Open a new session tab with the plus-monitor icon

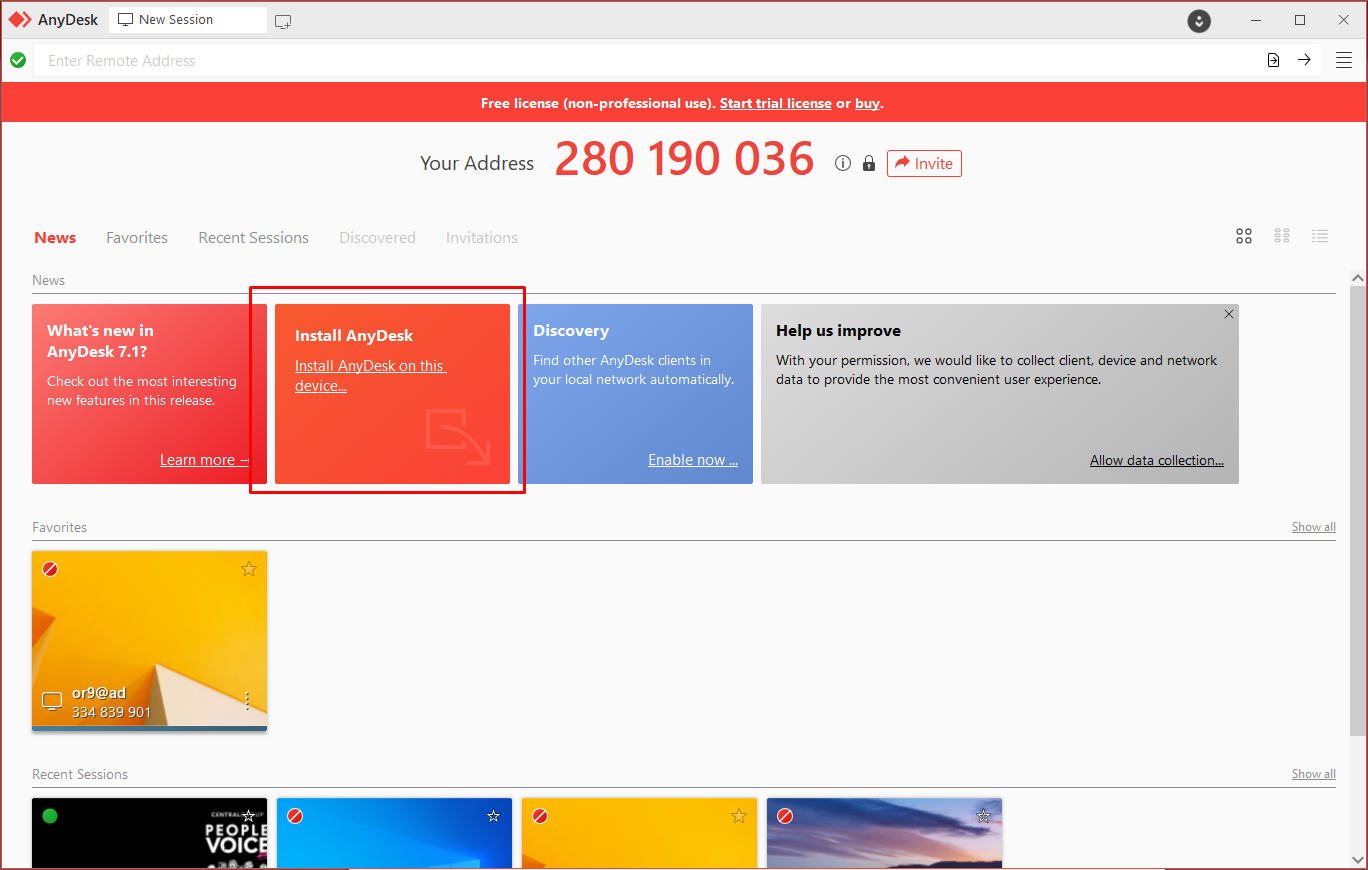283,21
